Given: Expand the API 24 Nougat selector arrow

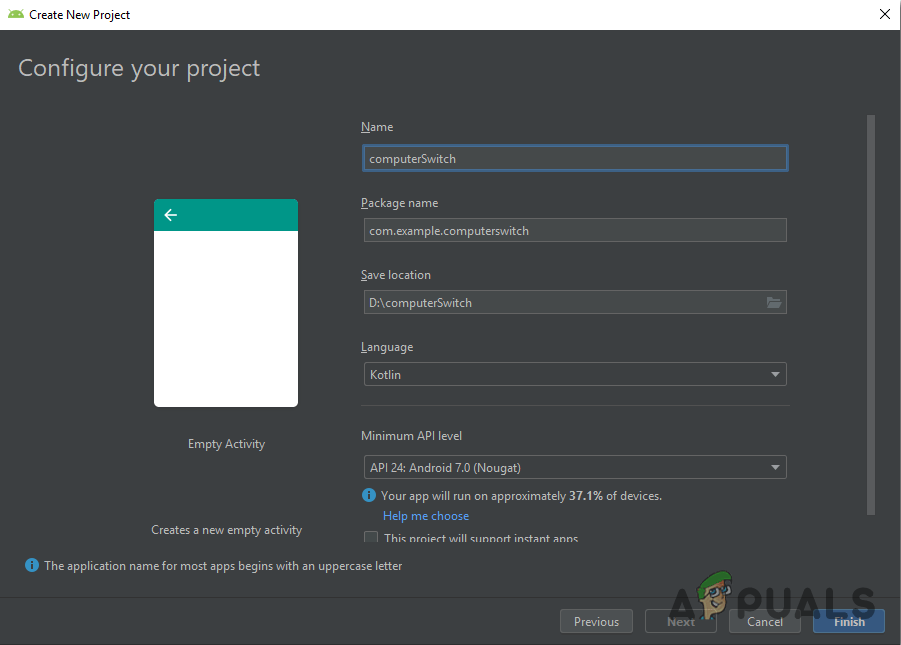Looking at the screenshot, I should [774, 467].
